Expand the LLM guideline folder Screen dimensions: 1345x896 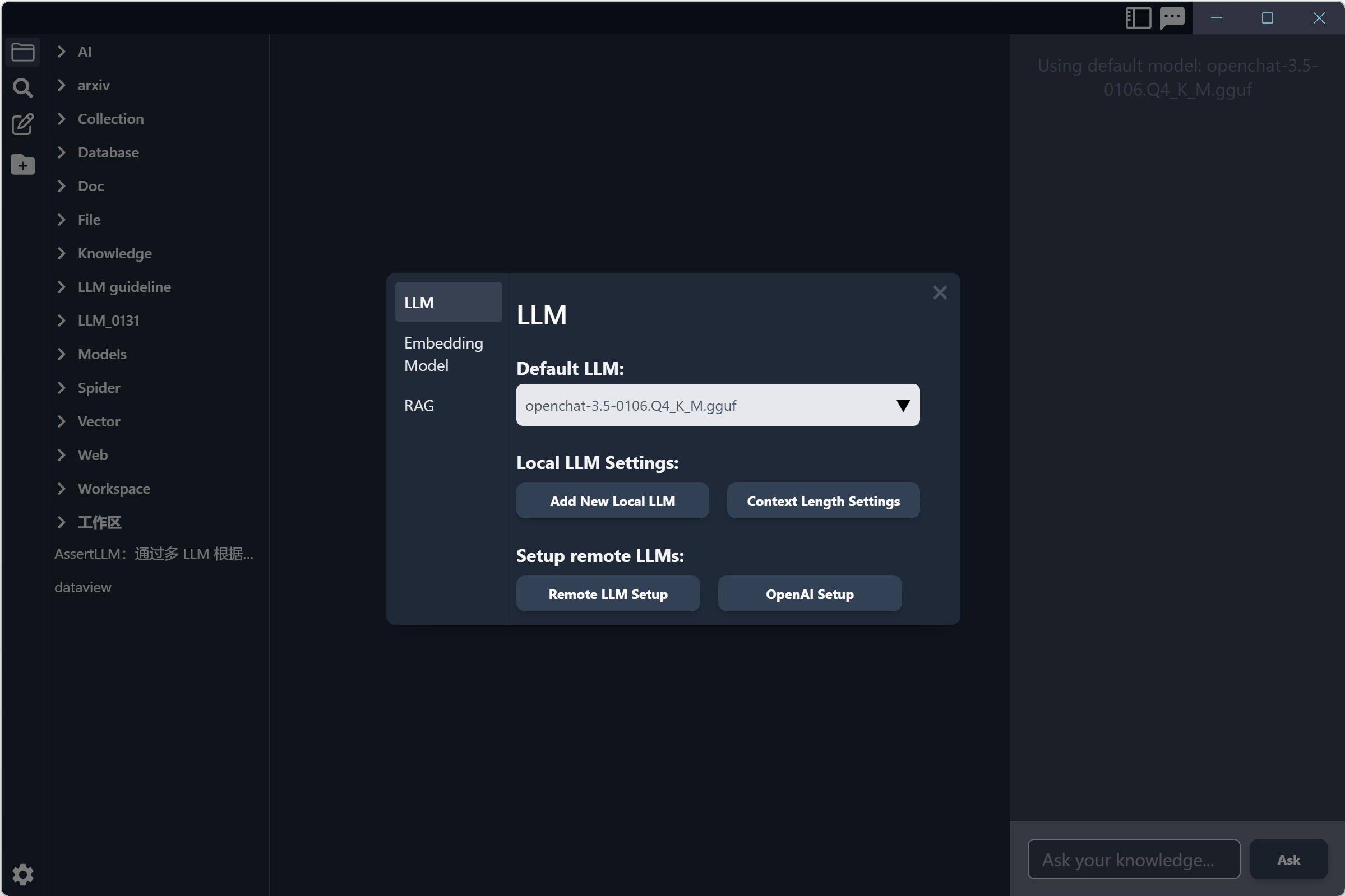tap(124, 287)
